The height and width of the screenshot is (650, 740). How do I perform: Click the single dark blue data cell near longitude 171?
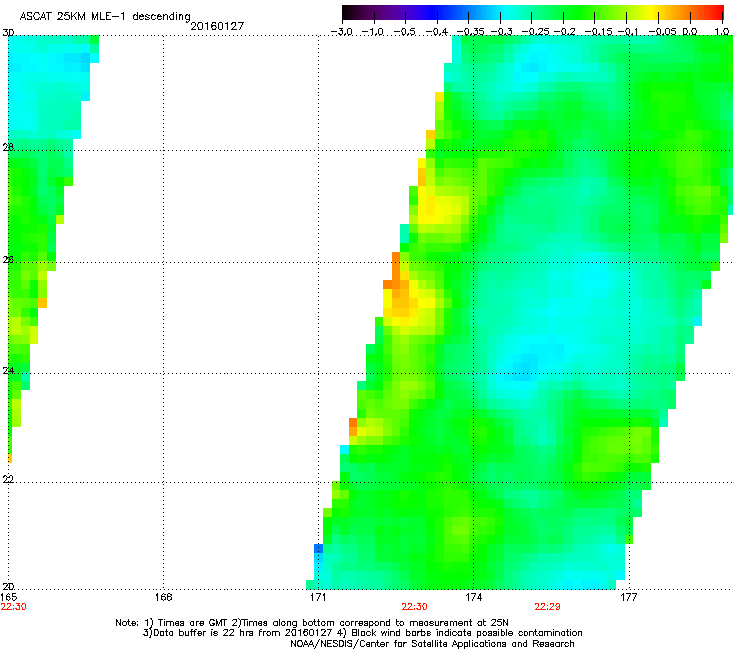pos(319,549)
